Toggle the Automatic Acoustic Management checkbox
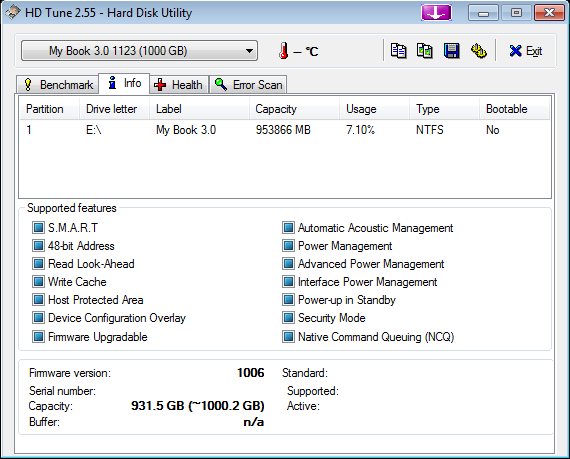This screenshot has height=459, width=570. 288,228
